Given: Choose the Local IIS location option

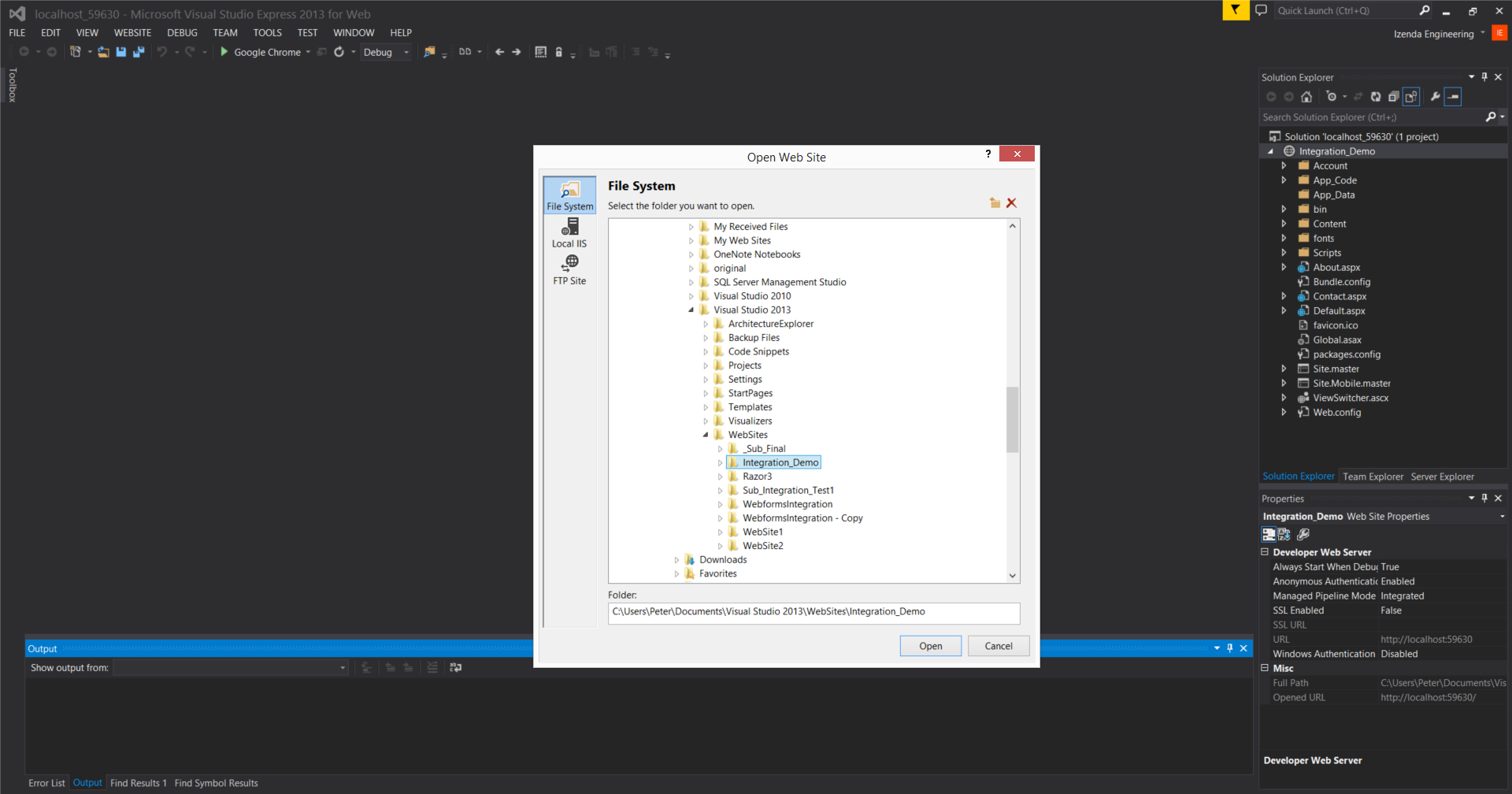Looking at the screenshot, I should tap(569, 233).
